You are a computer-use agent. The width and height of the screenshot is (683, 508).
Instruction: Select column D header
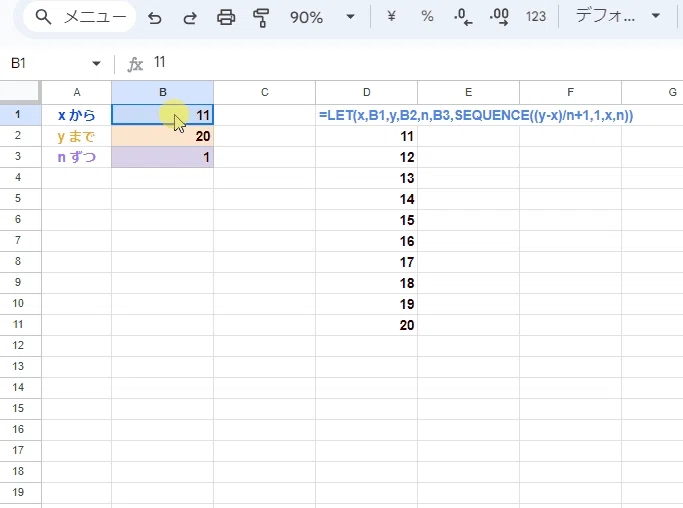[x=366, y=92]
